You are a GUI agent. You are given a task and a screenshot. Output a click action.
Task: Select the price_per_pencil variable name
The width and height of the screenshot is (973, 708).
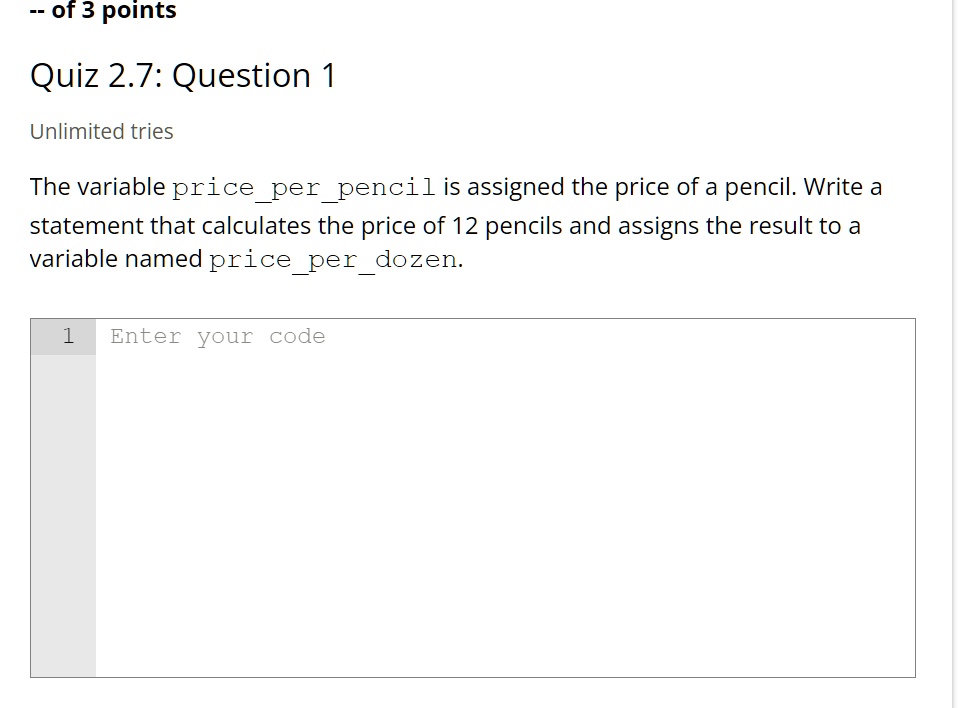point(303,187)
